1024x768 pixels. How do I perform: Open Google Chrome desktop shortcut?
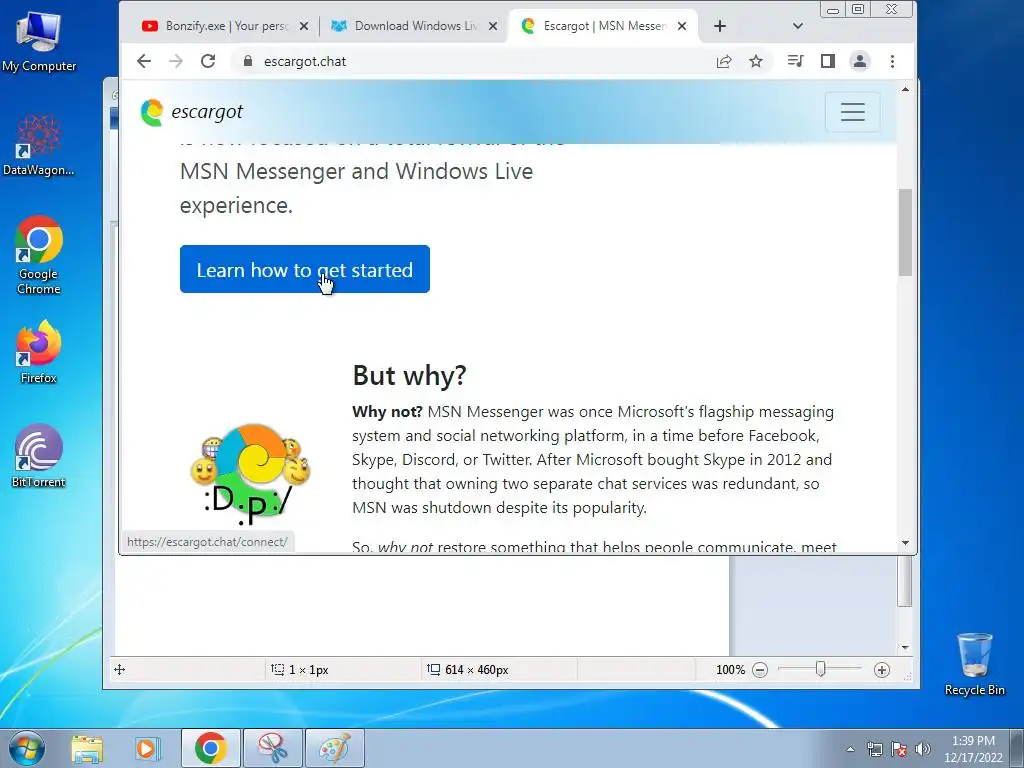tap(39, 255)
